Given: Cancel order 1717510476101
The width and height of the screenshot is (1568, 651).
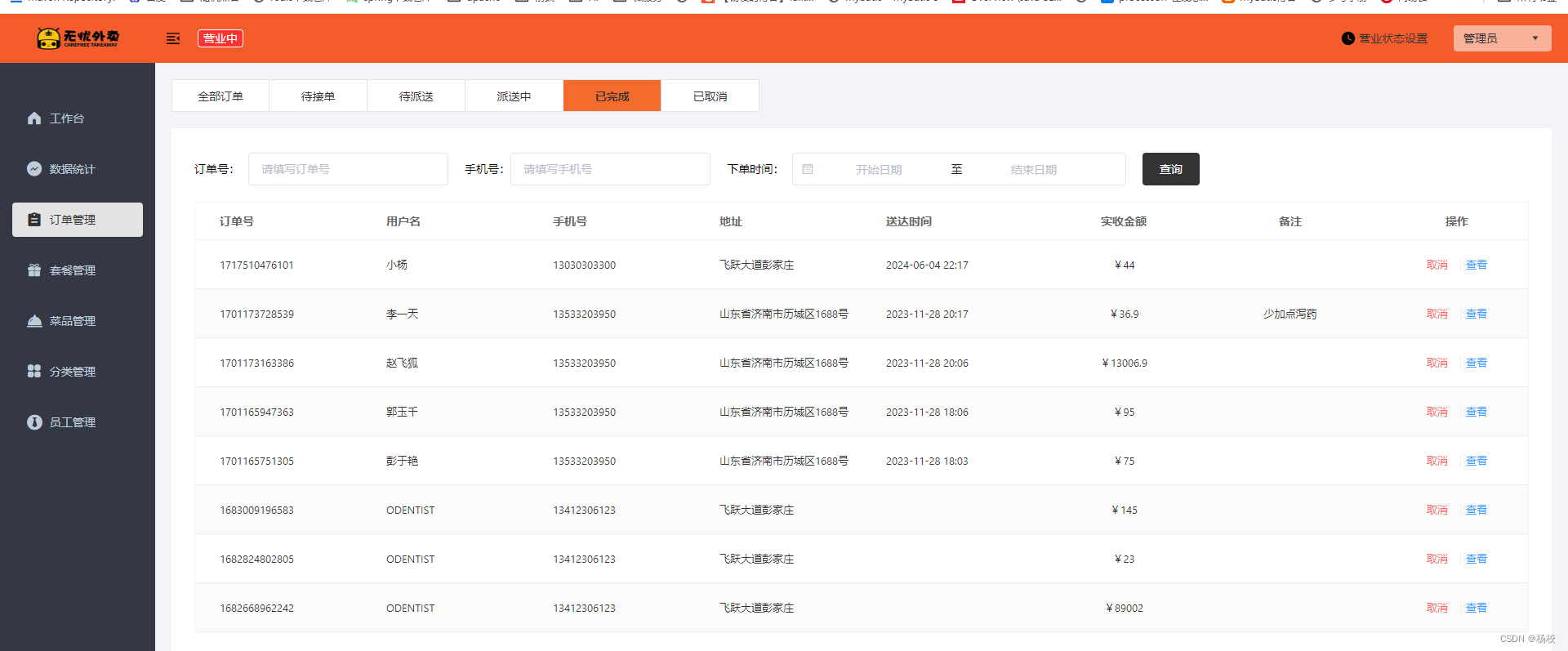Looking at the screenshot, I should tap(1437, 265).
